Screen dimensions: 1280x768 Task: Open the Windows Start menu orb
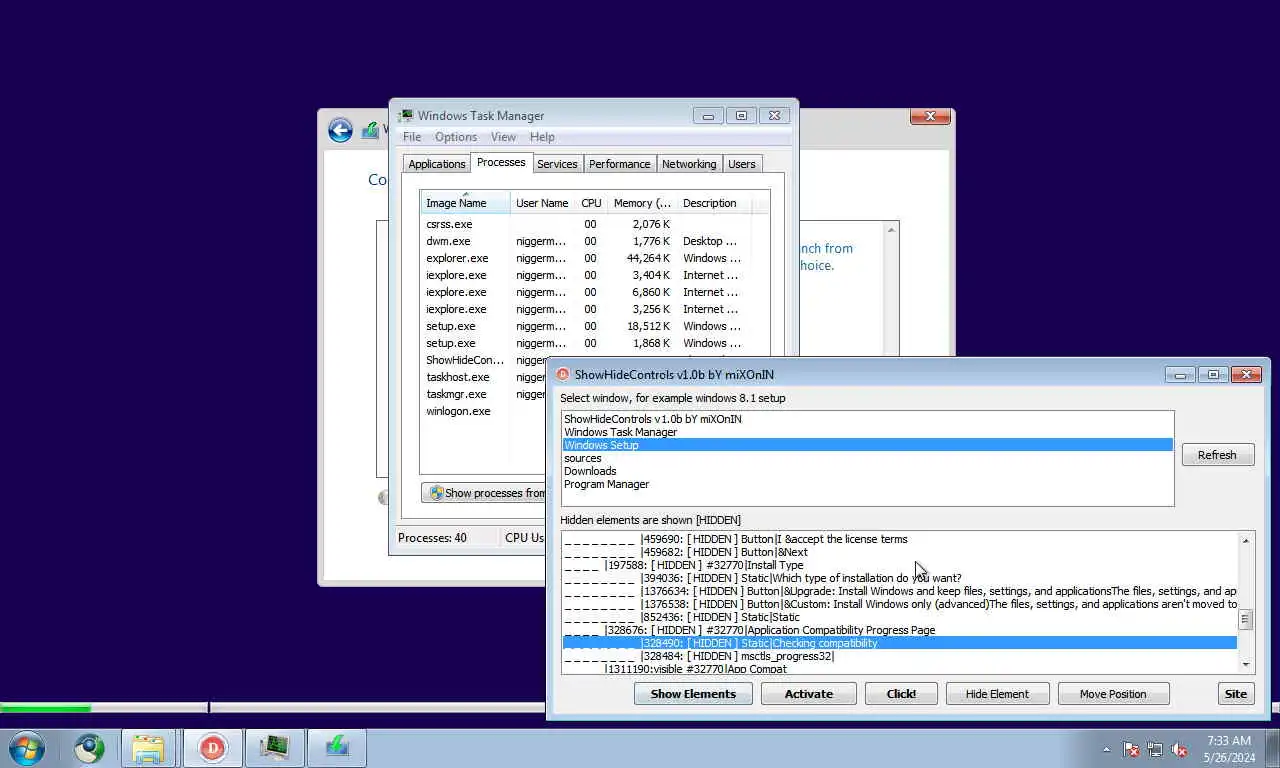coord(27,748)
